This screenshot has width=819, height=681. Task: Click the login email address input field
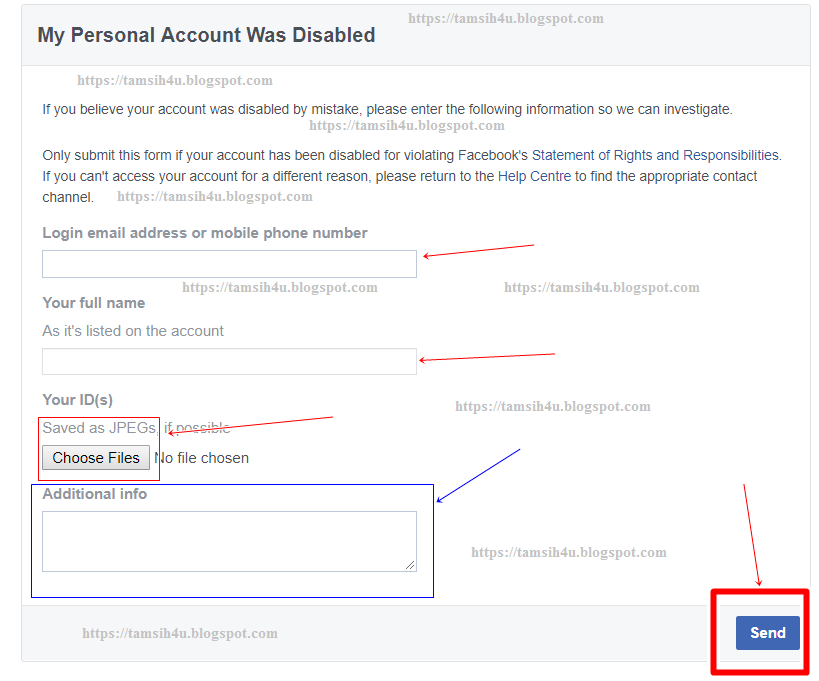(228, 263)
